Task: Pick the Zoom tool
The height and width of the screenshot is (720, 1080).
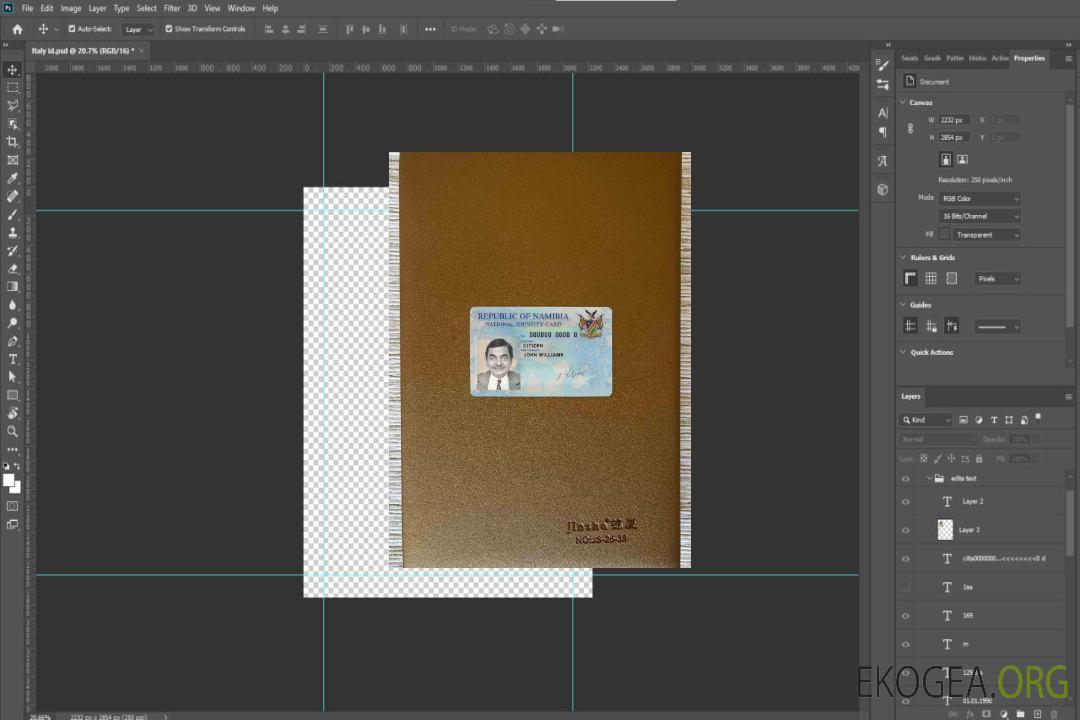Action: (12, 431)
